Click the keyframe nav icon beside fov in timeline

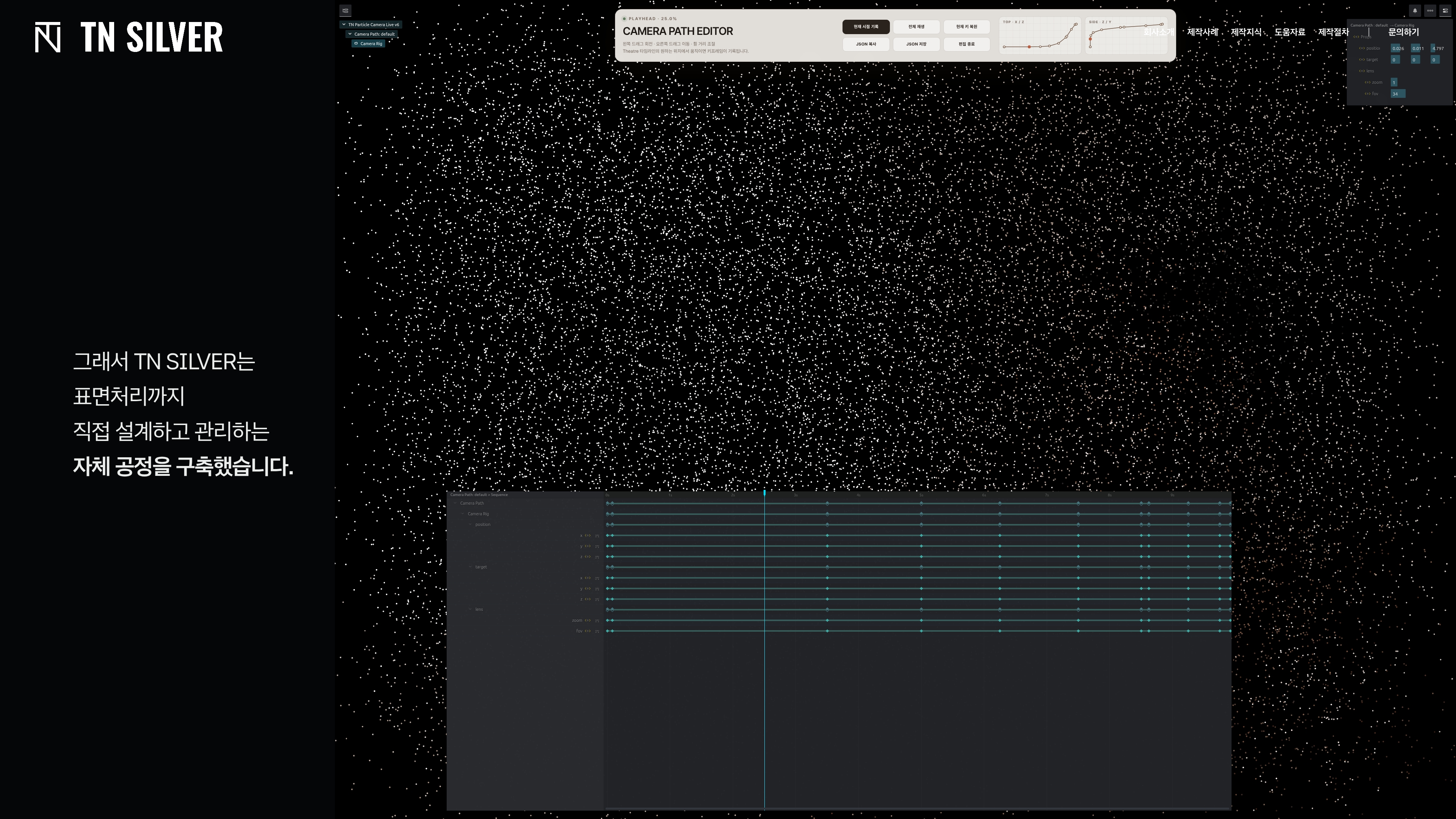click(x=587, y=631)
